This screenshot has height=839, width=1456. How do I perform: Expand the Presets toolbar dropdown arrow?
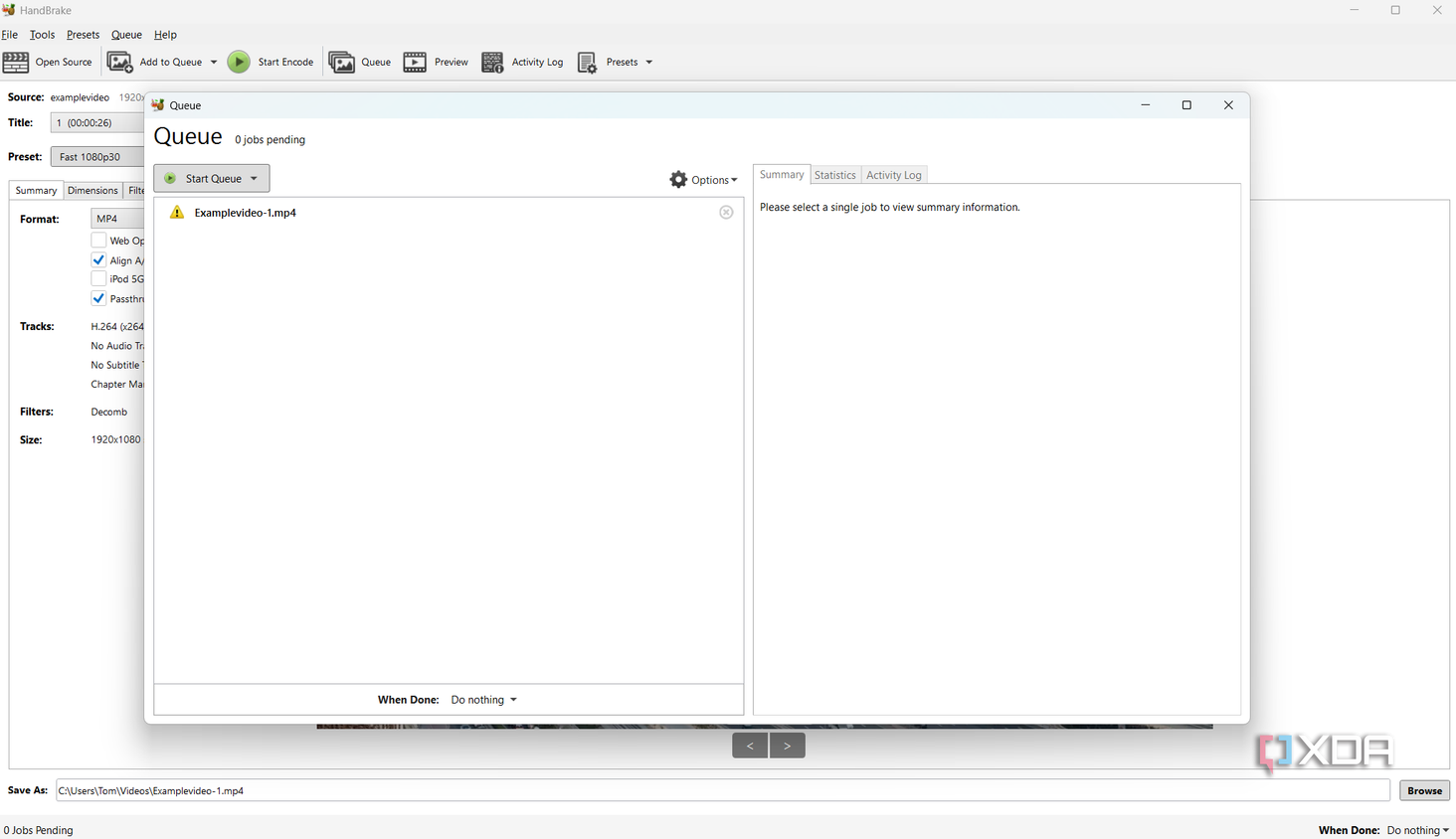click(649, 62)
